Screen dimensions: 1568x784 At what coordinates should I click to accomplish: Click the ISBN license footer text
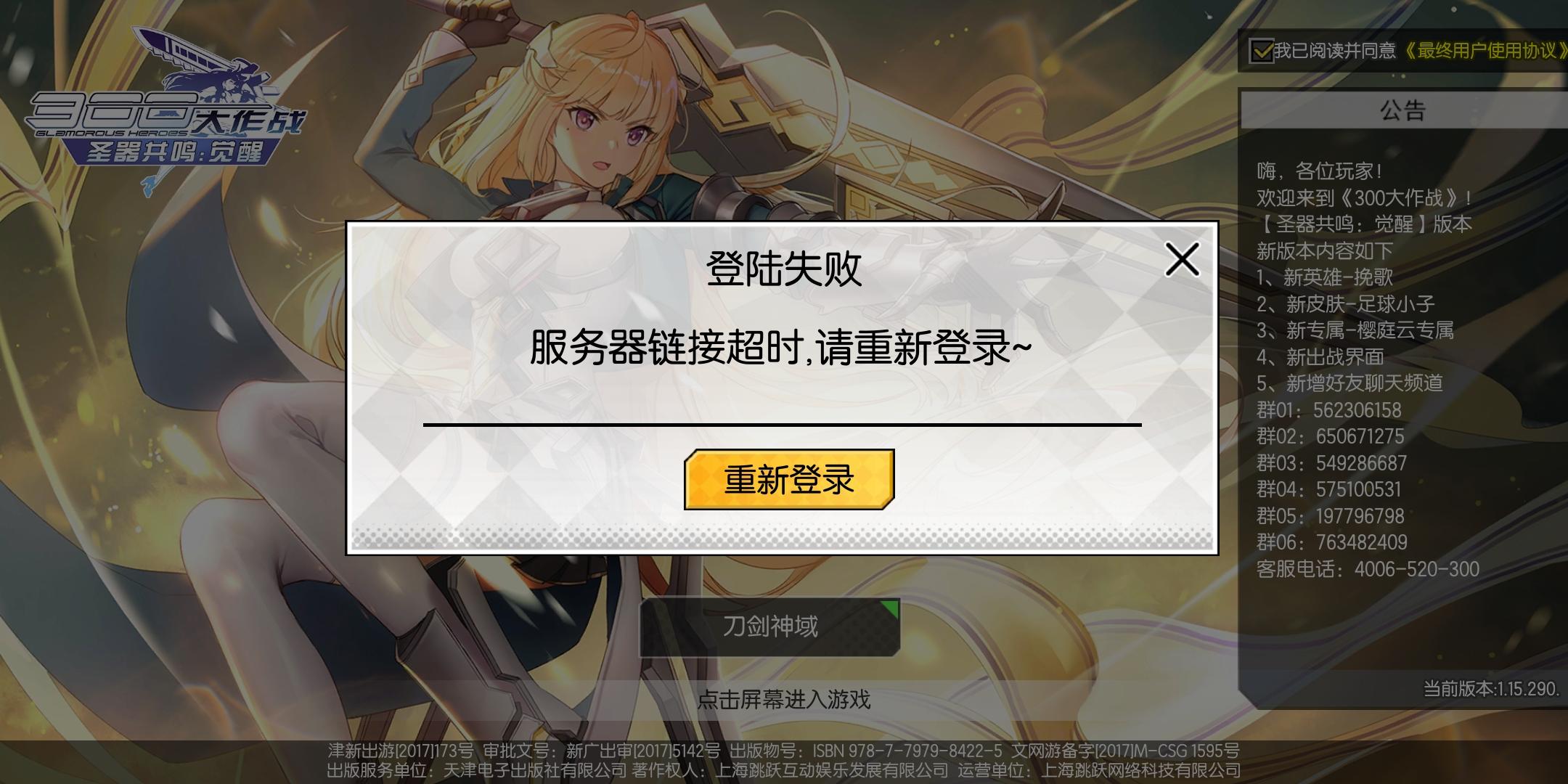(x=907, y=751)
